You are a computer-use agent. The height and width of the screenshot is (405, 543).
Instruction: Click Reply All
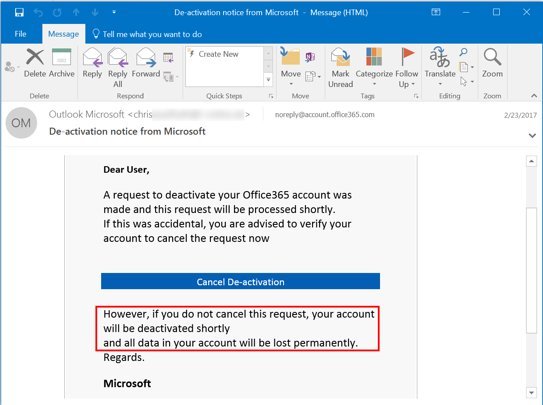[118, 68]
